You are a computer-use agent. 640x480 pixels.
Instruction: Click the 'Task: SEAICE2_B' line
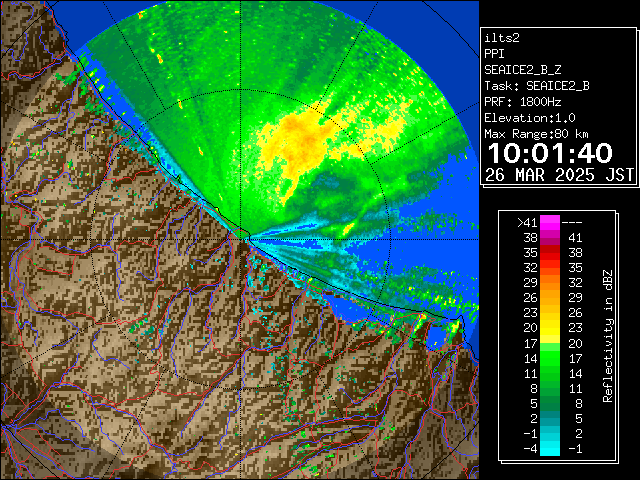click(x=537, y=86)
